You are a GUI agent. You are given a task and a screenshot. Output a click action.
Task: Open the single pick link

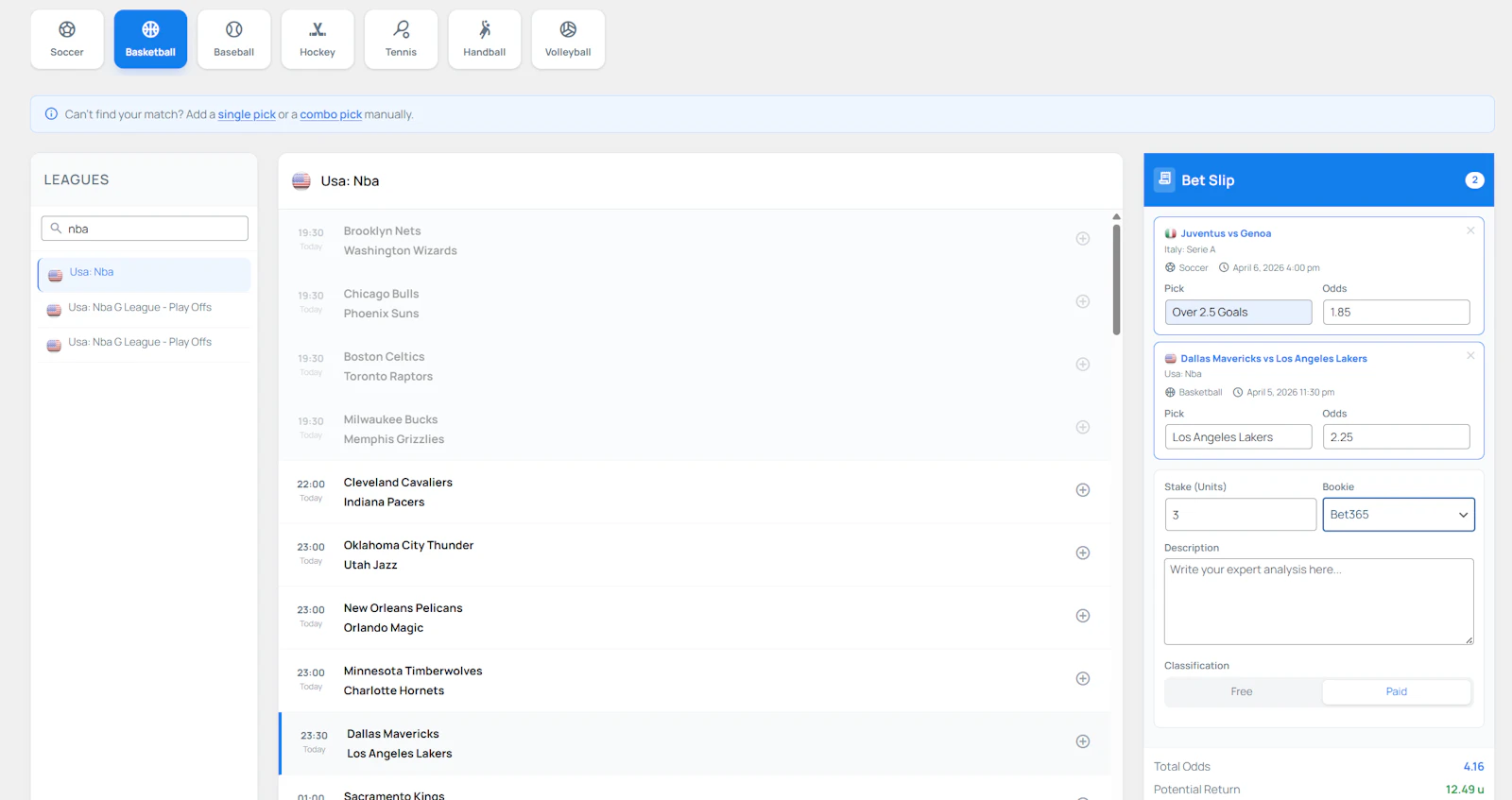[x=247, y=114]
